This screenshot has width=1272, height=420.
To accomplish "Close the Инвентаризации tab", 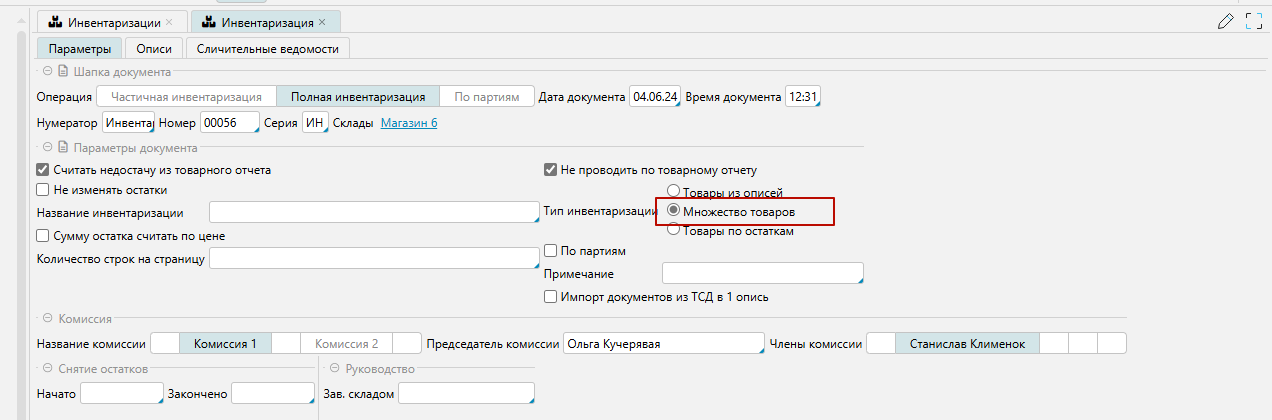I will pyautogui.click(x=169, y=21).
